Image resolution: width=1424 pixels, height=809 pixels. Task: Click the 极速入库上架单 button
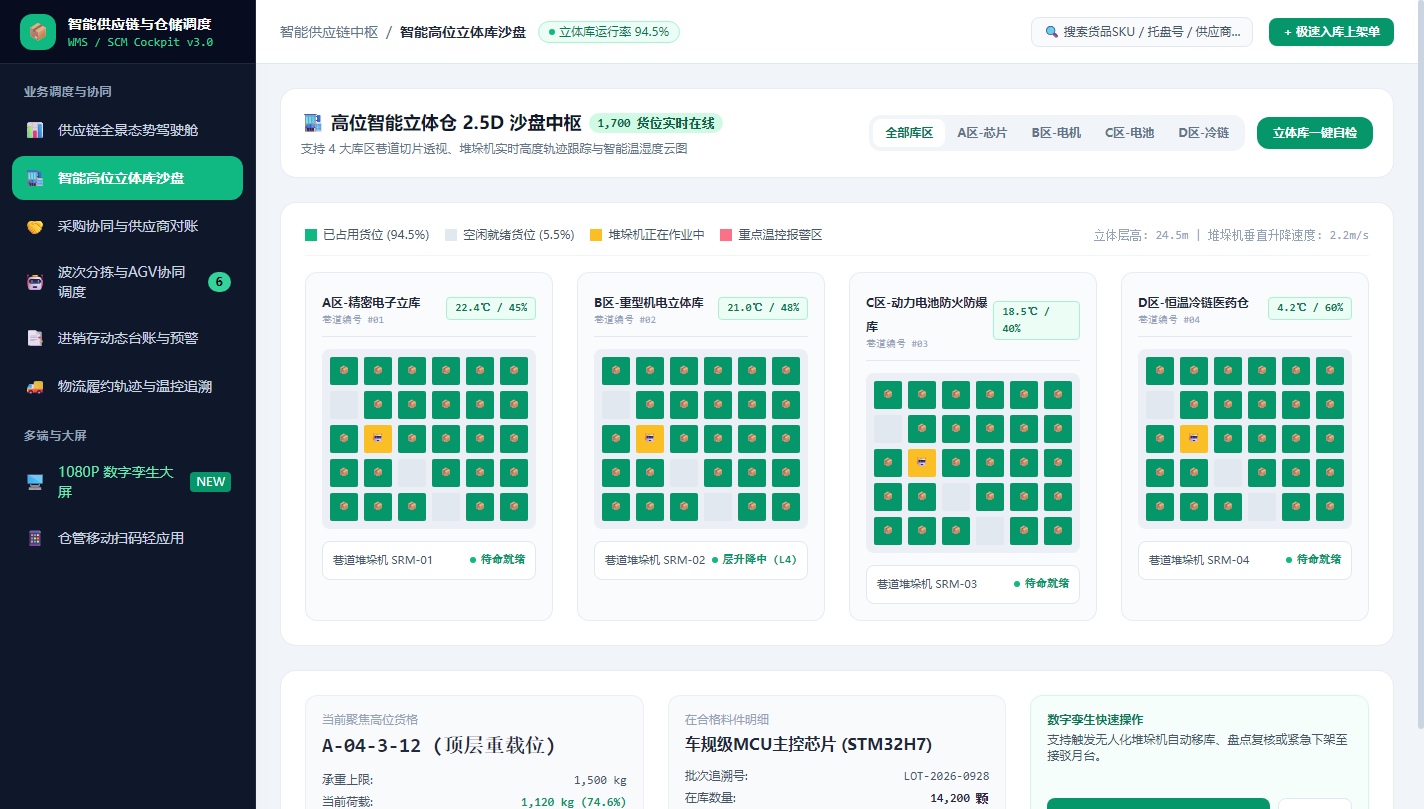coord(1331,32)
